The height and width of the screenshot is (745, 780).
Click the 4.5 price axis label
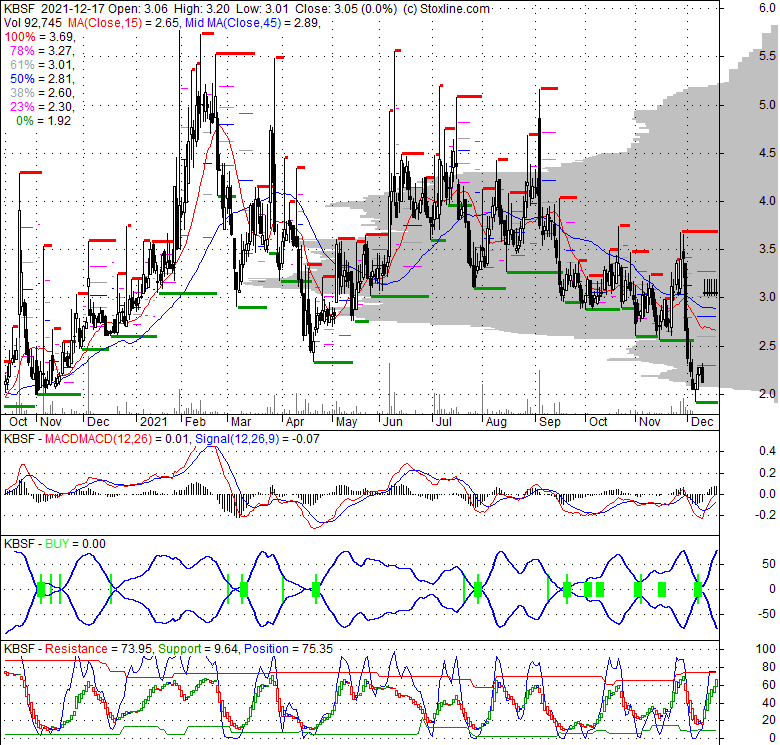pos(767,153)
